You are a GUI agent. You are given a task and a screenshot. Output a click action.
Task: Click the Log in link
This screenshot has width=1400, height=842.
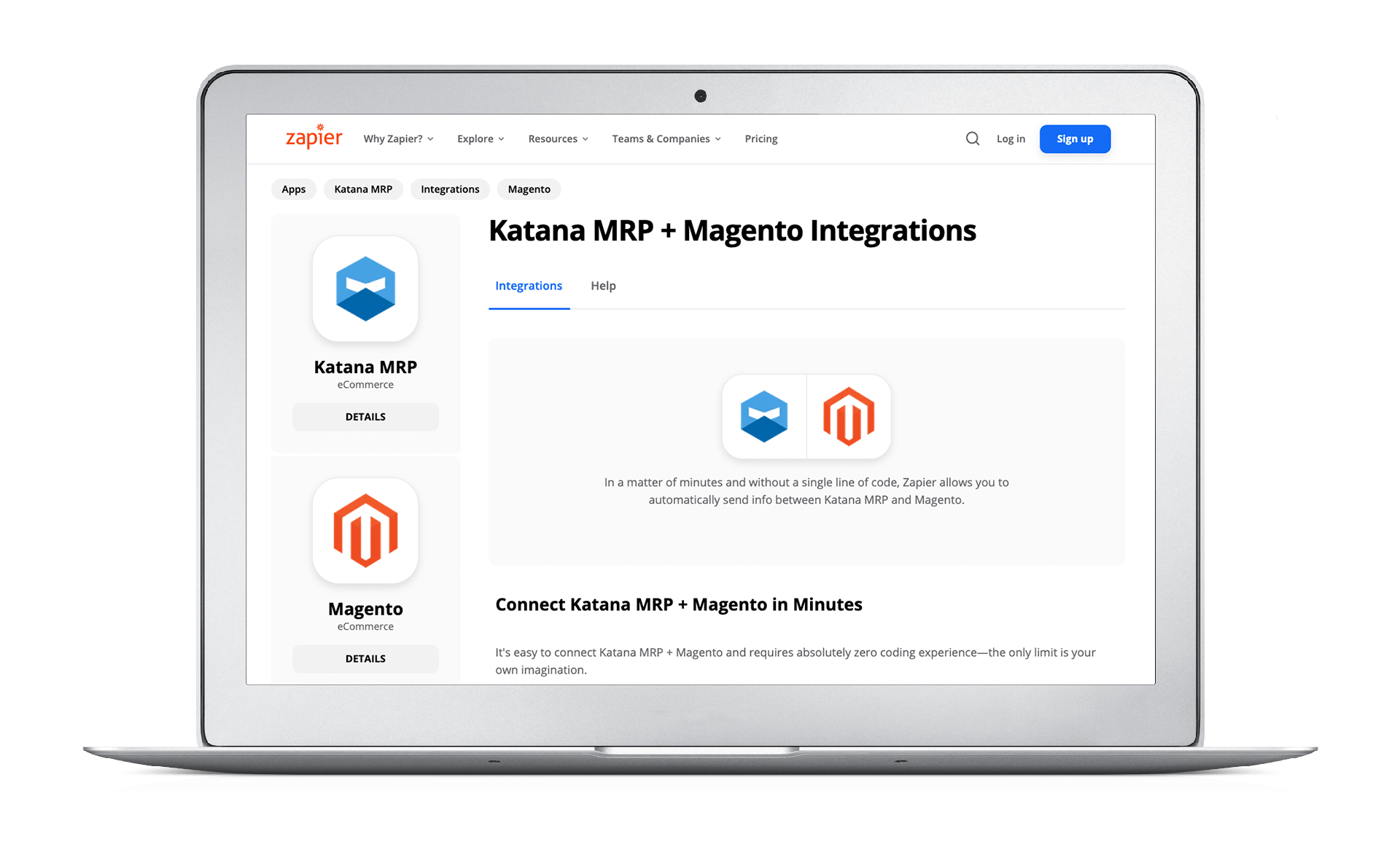pyautogui.click(x=1011, y=139)
